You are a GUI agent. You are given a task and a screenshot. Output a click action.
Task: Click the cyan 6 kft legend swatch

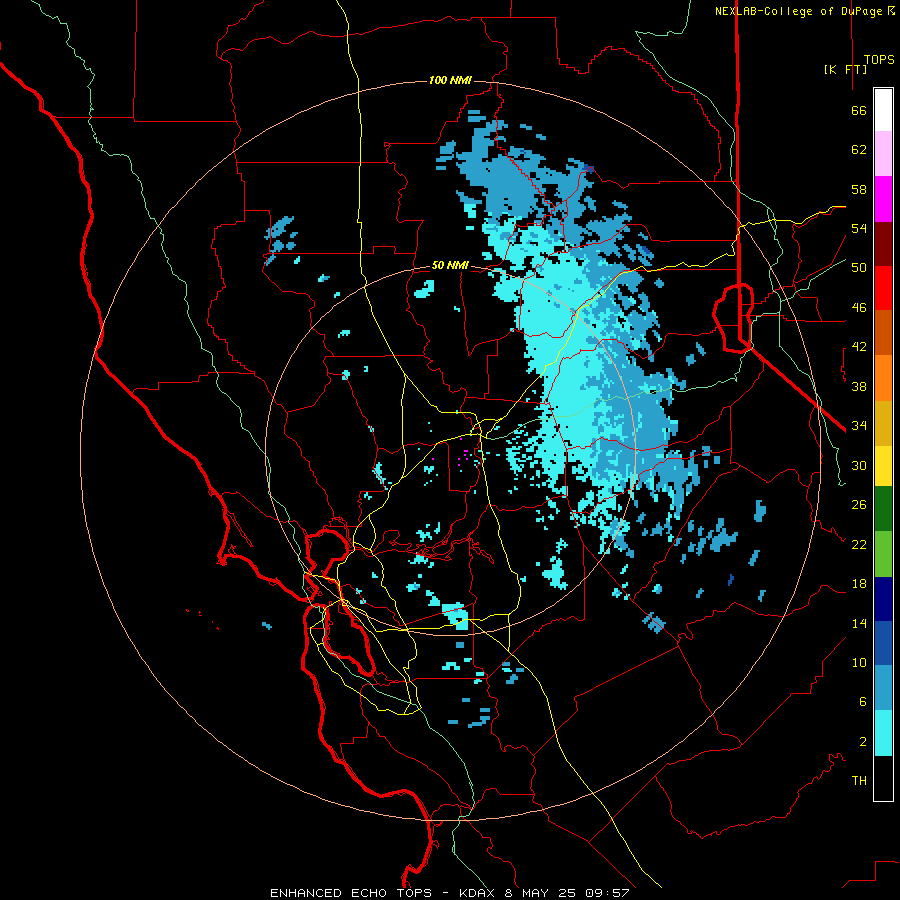(883, 733)
